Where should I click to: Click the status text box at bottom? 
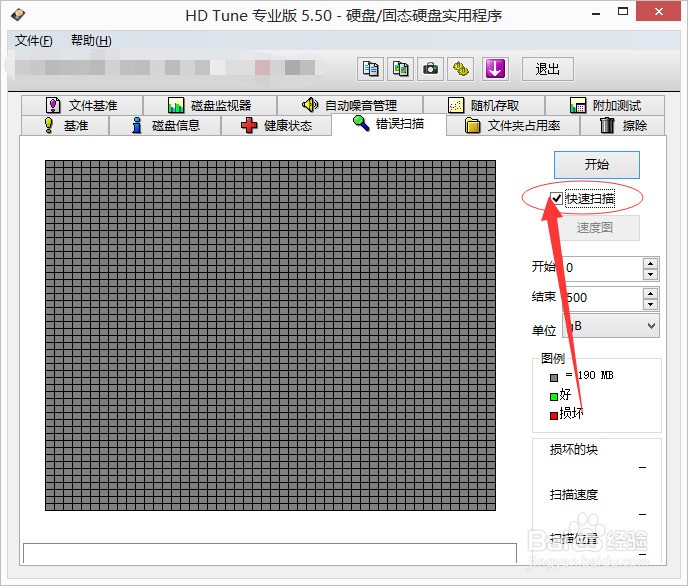[x=270, y=554]
